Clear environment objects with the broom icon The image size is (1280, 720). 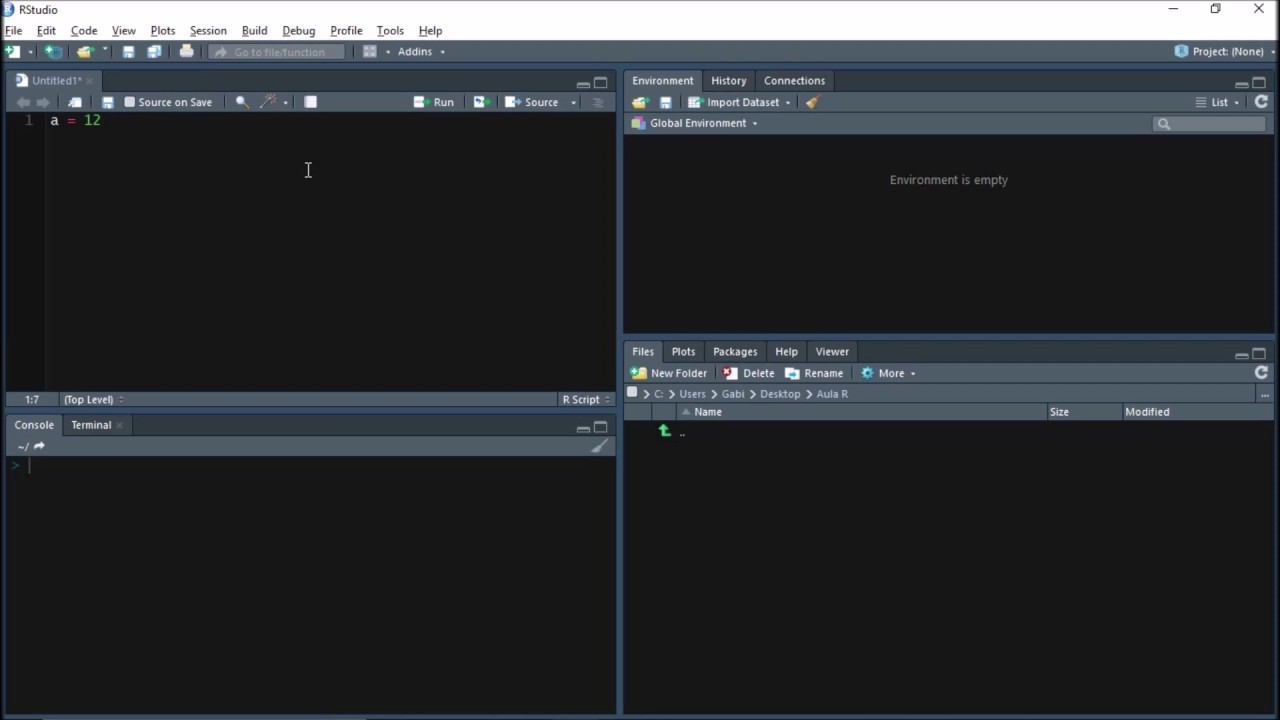[812, 102]
